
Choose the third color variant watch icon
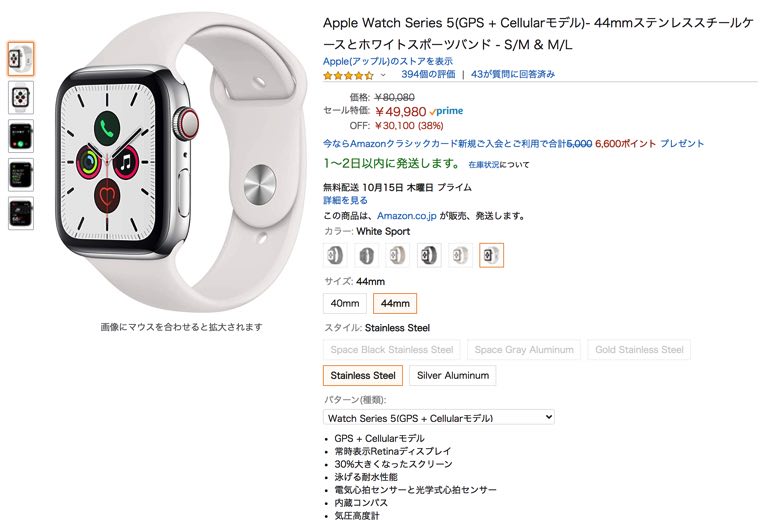pyautogui.click(x=398, y=255)
